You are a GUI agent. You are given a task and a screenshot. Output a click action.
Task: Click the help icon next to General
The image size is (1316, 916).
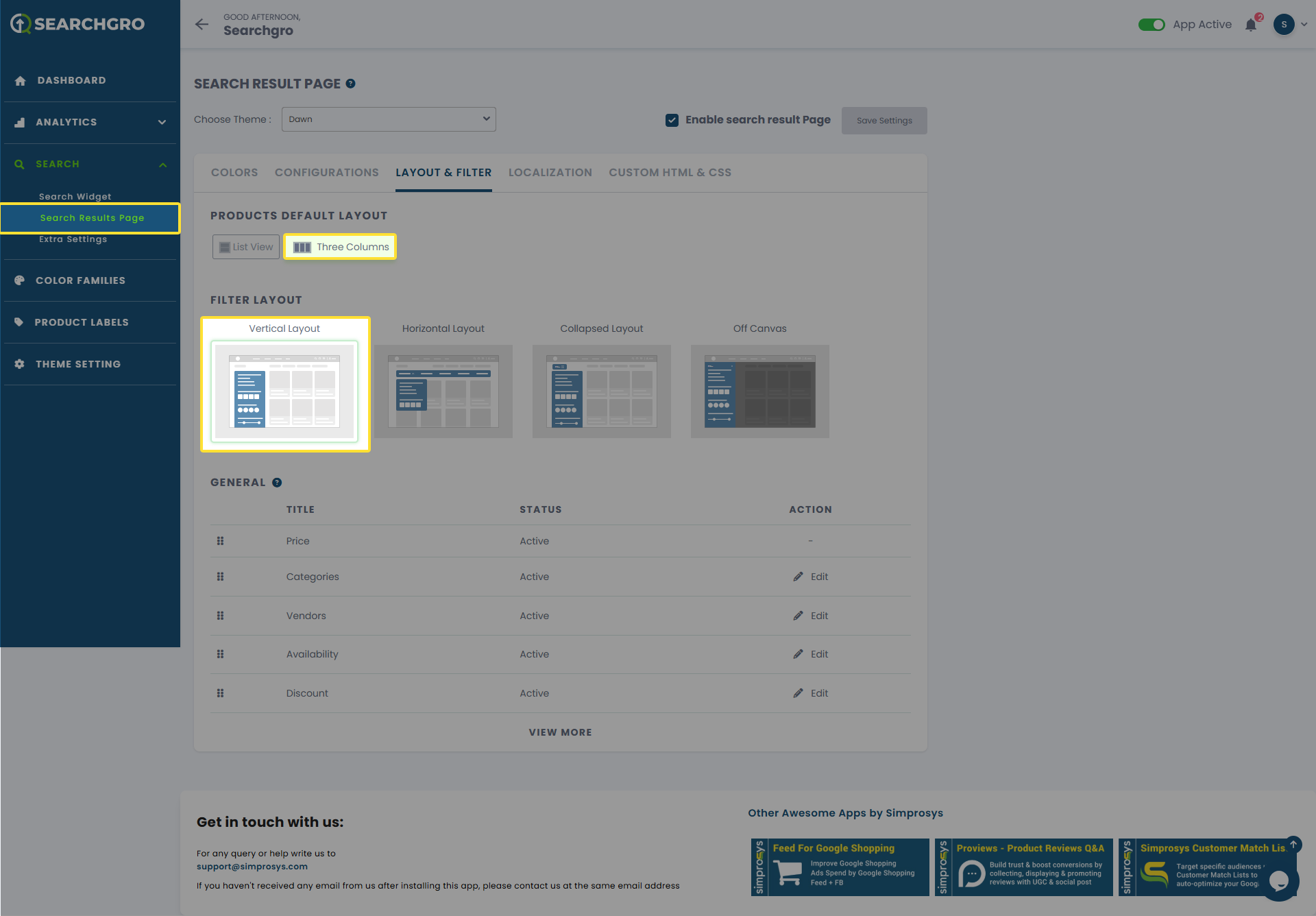tap(277, 483)
